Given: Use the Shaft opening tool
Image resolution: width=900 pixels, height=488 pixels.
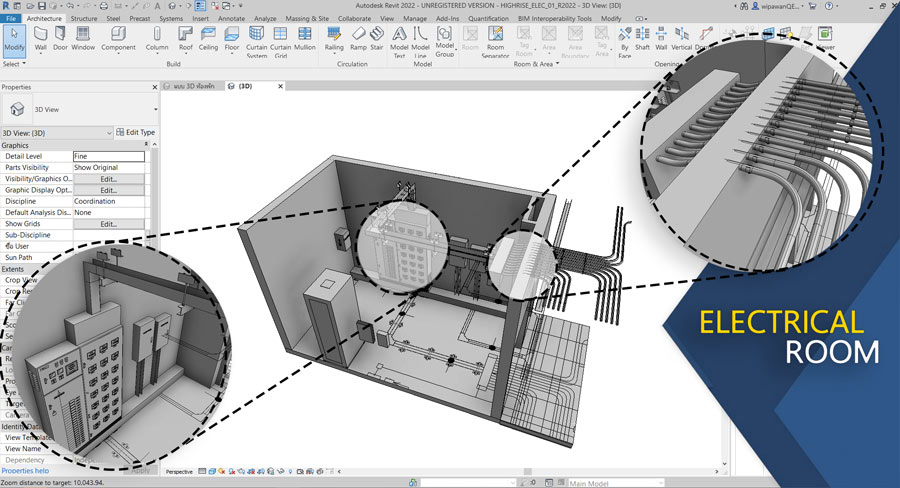Looking at the screenshot, I should [642, 38].
